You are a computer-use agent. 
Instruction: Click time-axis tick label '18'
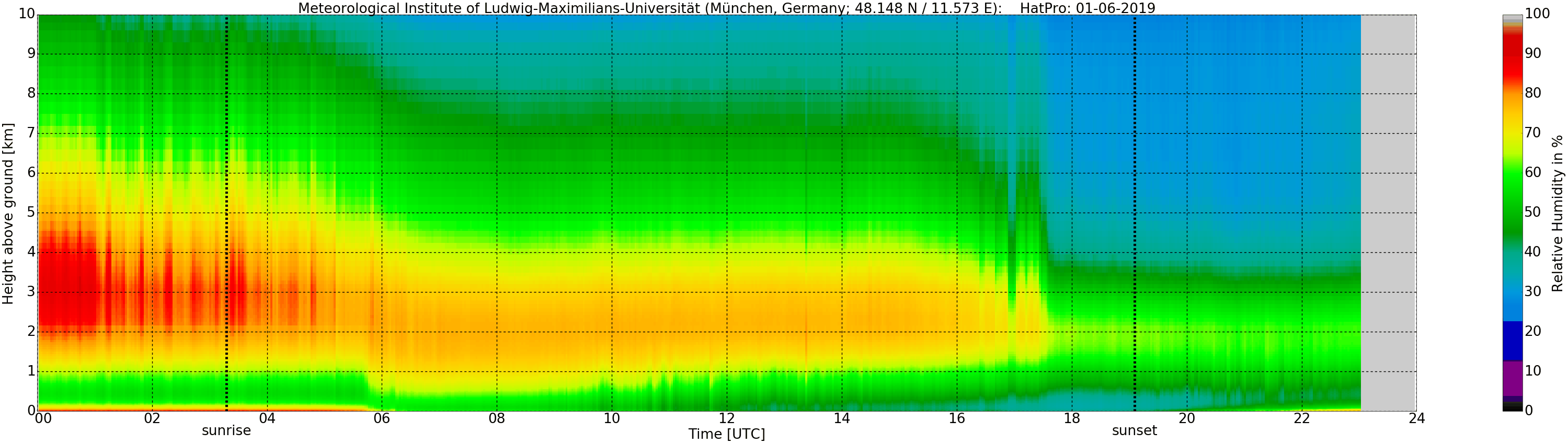pyautogui.click(x=1072, y=418)
